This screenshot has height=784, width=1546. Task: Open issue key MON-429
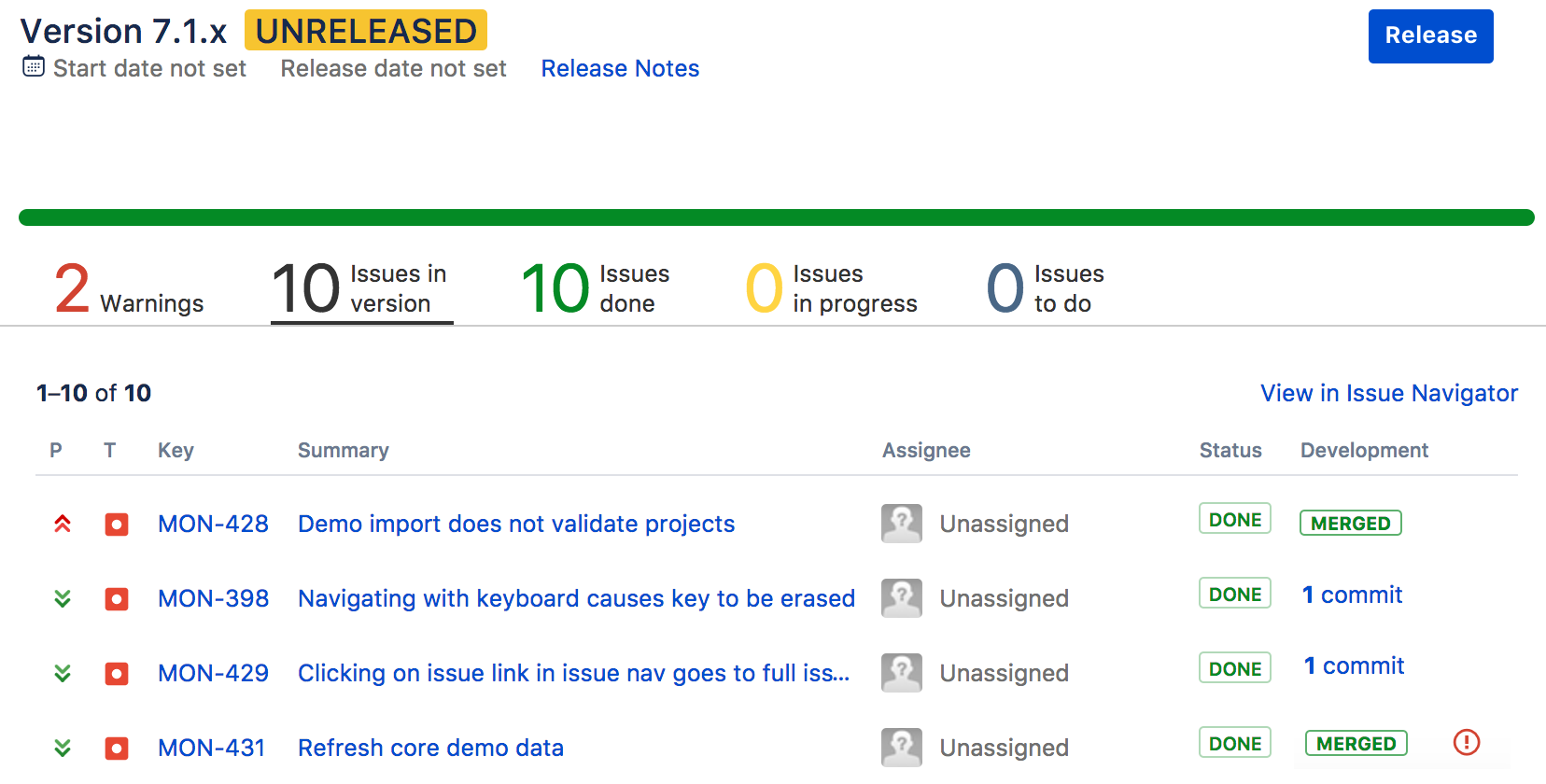pyautogui.click(x=213, y=673)
